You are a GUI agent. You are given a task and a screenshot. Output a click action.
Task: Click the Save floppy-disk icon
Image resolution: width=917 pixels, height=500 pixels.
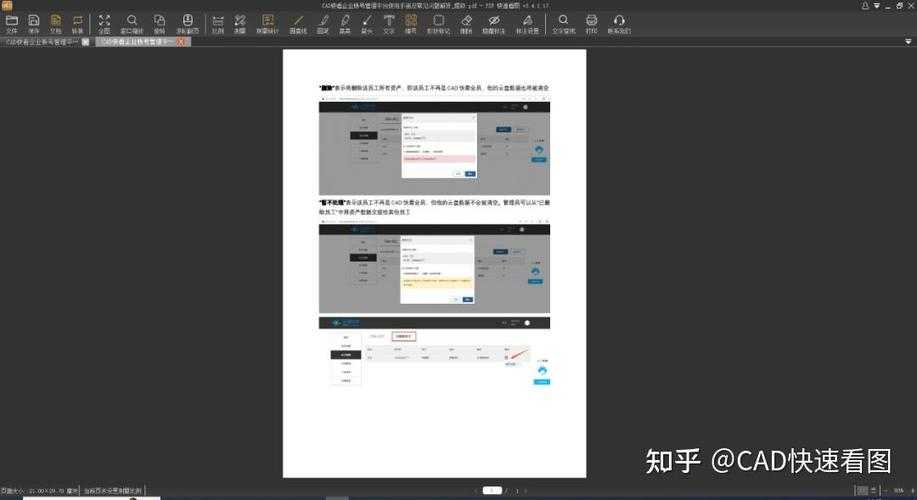tap(33, 23)
